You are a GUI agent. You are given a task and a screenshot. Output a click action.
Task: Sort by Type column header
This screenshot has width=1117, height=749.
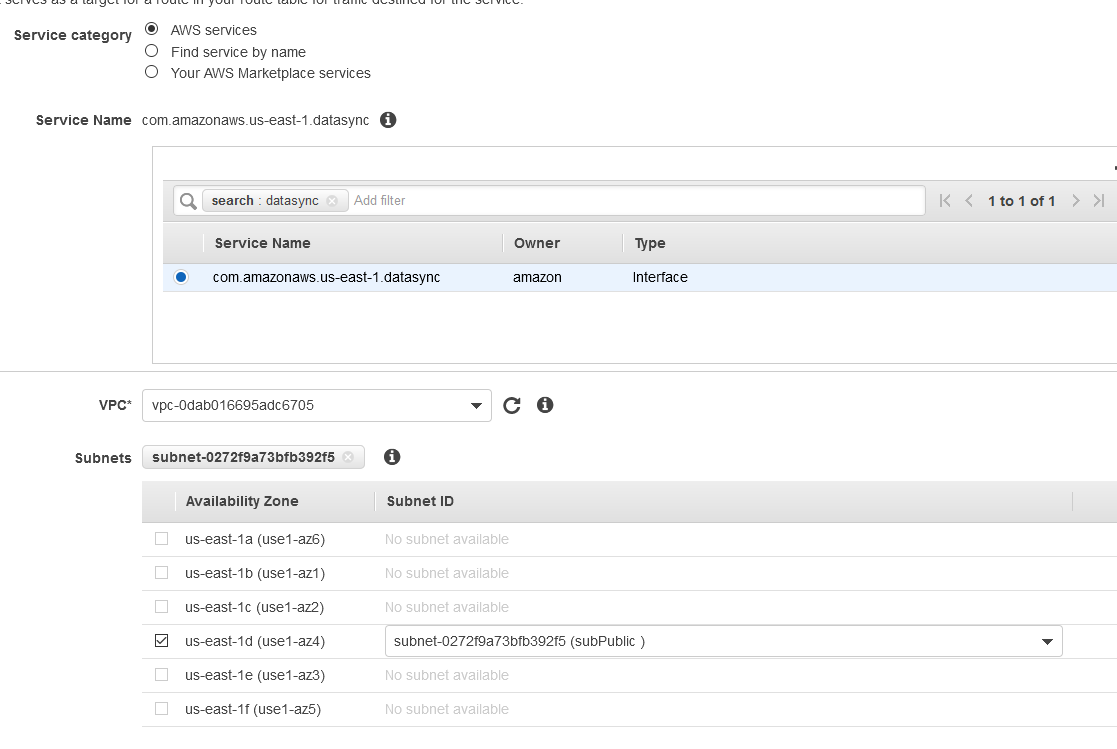(650, 243)
